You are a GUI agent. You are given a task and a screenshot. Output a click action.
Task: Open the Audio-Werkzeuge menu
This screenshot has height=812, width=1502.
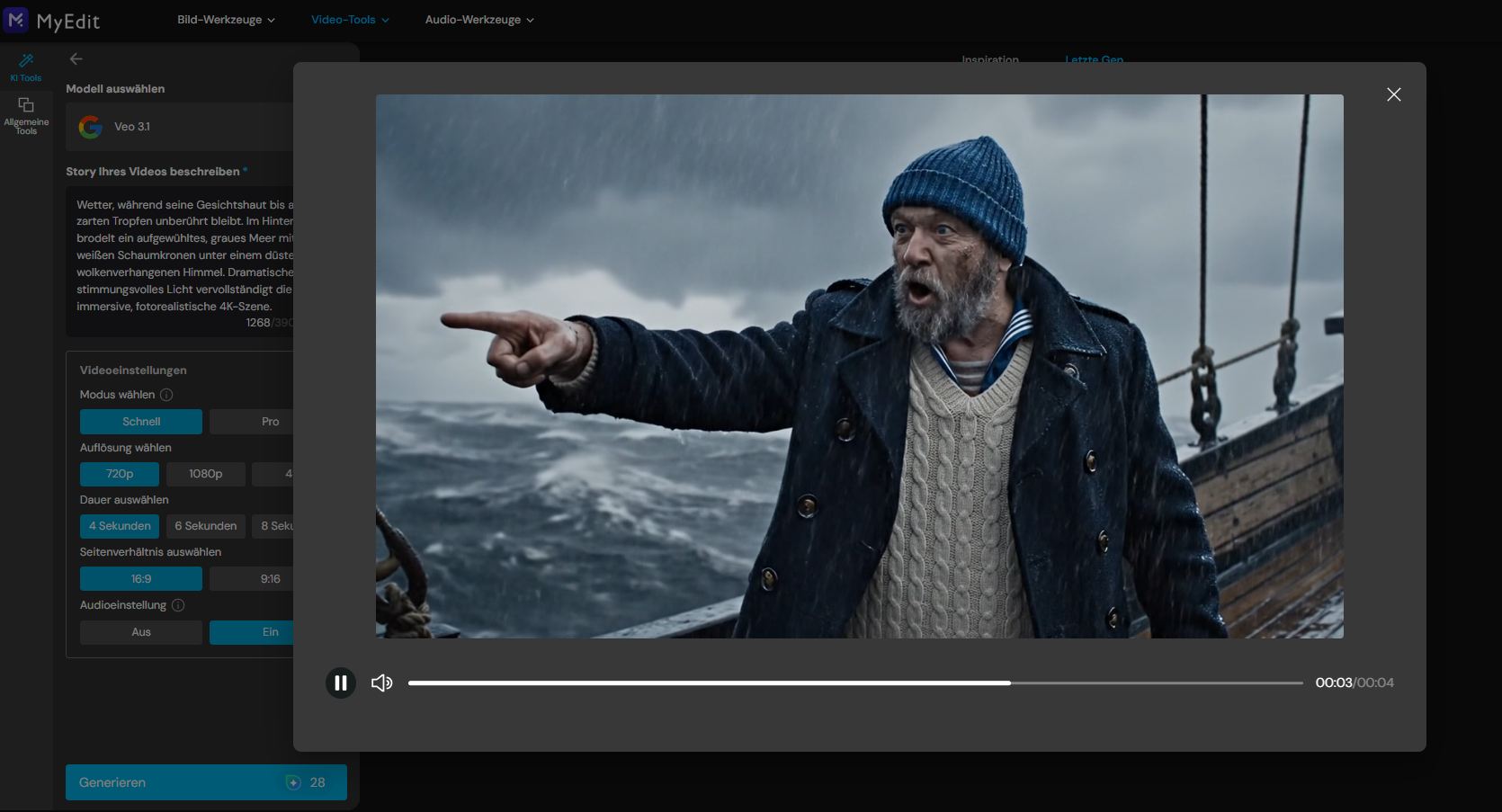pyautogui.click(x=479, y=20)
